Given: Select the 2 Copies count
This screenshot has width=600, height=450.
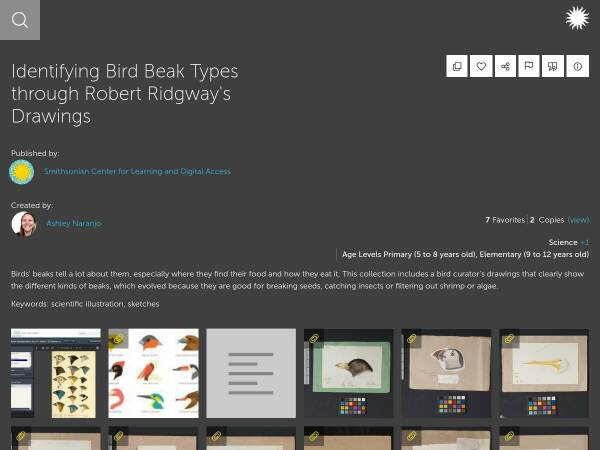Looking at the screenshot, I should 547,220.
